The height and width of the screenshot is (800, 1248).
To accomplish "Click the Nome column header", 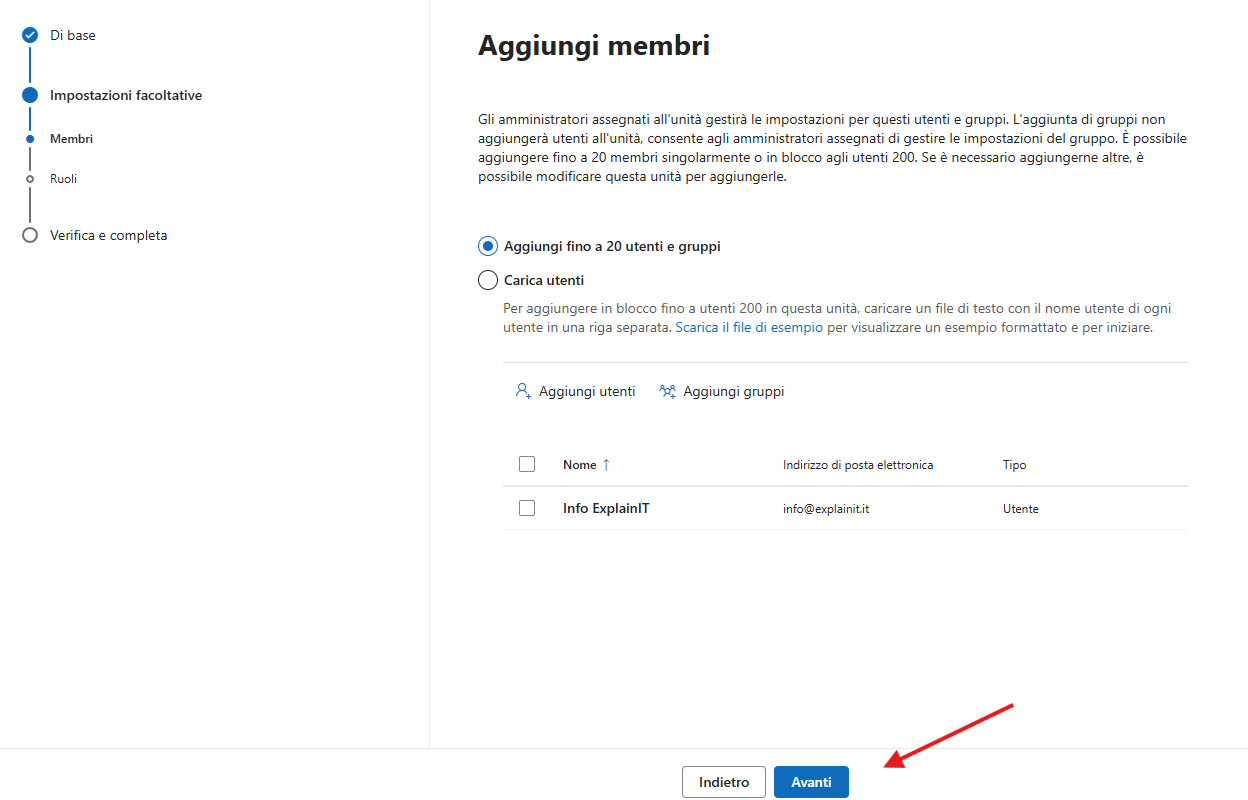I will (x=579, y=465).
